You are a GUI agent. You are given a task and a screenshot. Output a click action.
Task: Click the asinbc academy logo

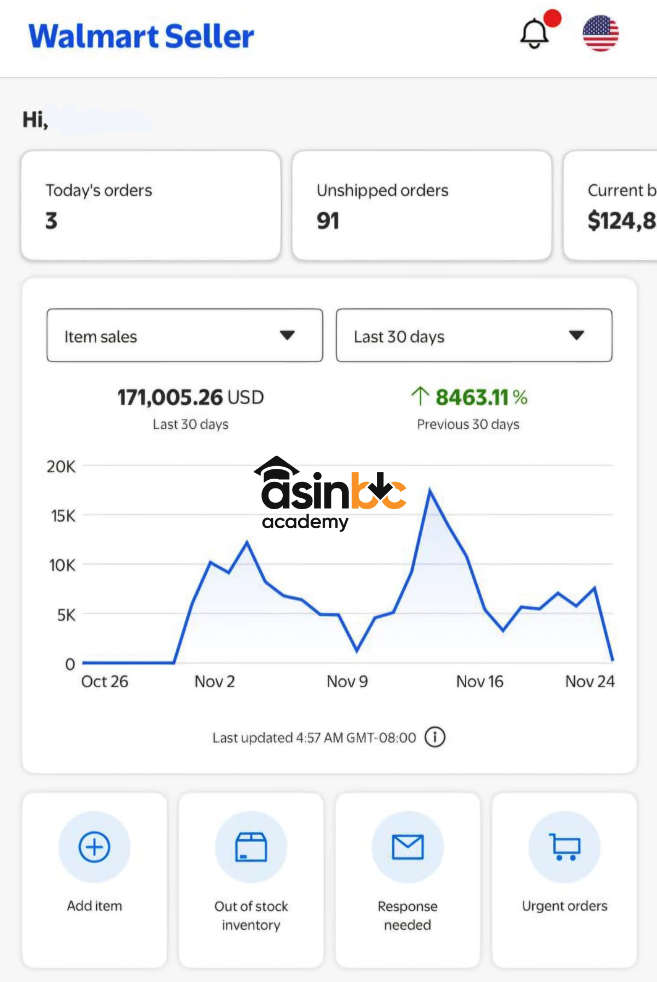tap(329, 494)
